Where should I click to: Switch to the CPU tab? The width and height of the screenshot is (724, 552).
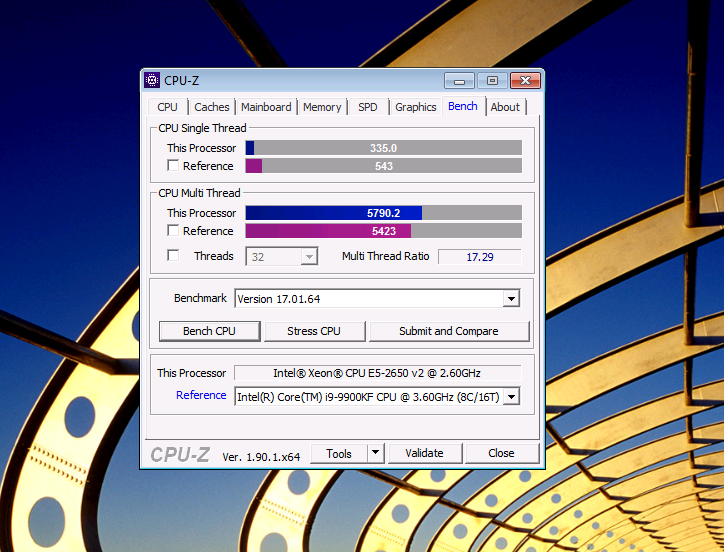point(168,107)
